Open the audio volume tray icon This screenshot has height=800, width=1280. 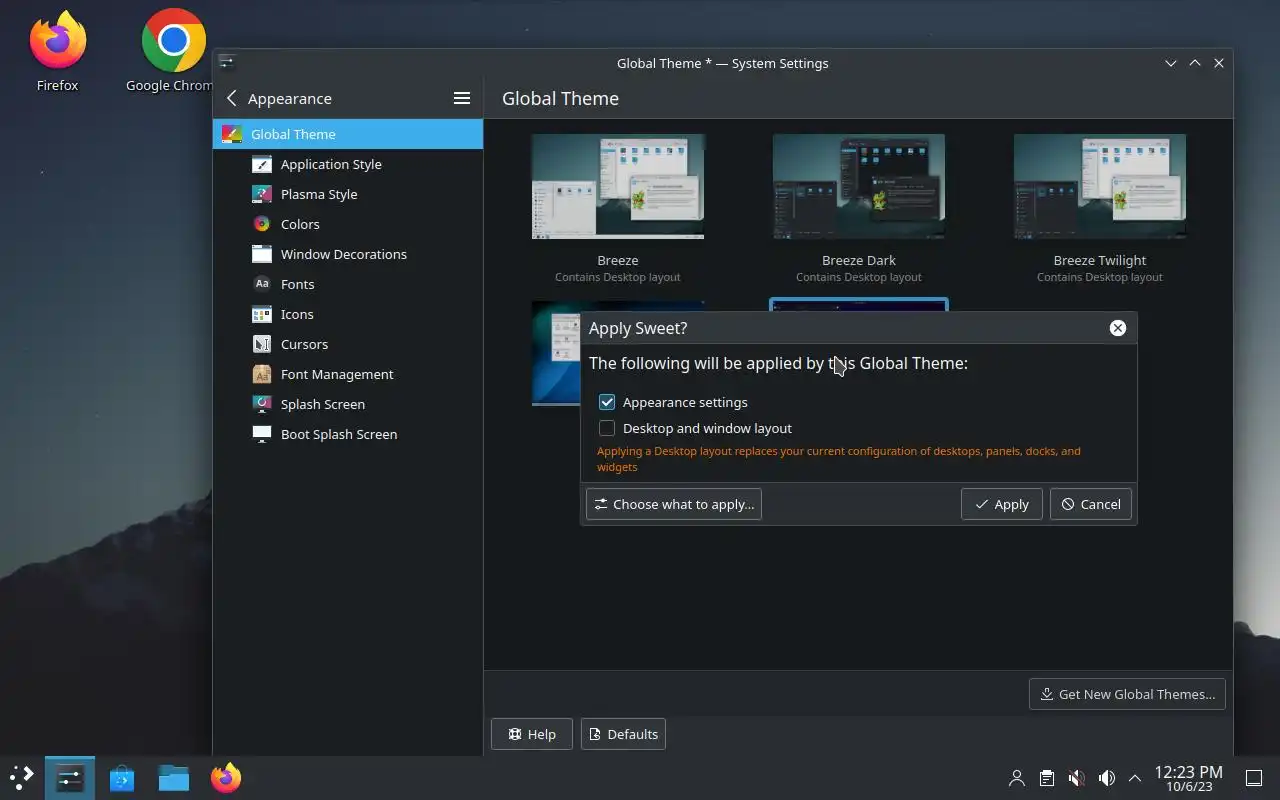tap(1107, 778)
